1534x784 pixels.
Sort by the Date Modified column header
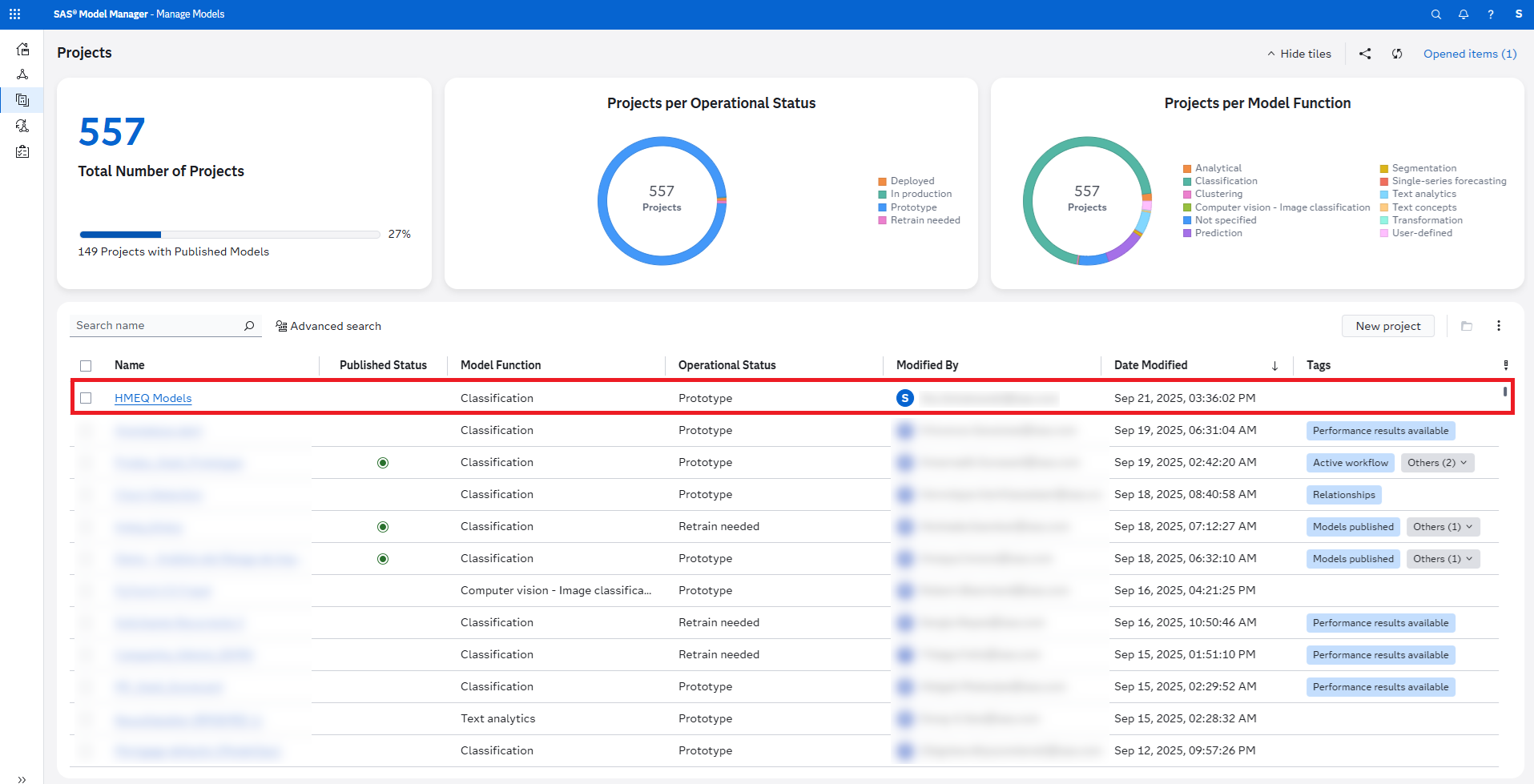[1150, 365]
